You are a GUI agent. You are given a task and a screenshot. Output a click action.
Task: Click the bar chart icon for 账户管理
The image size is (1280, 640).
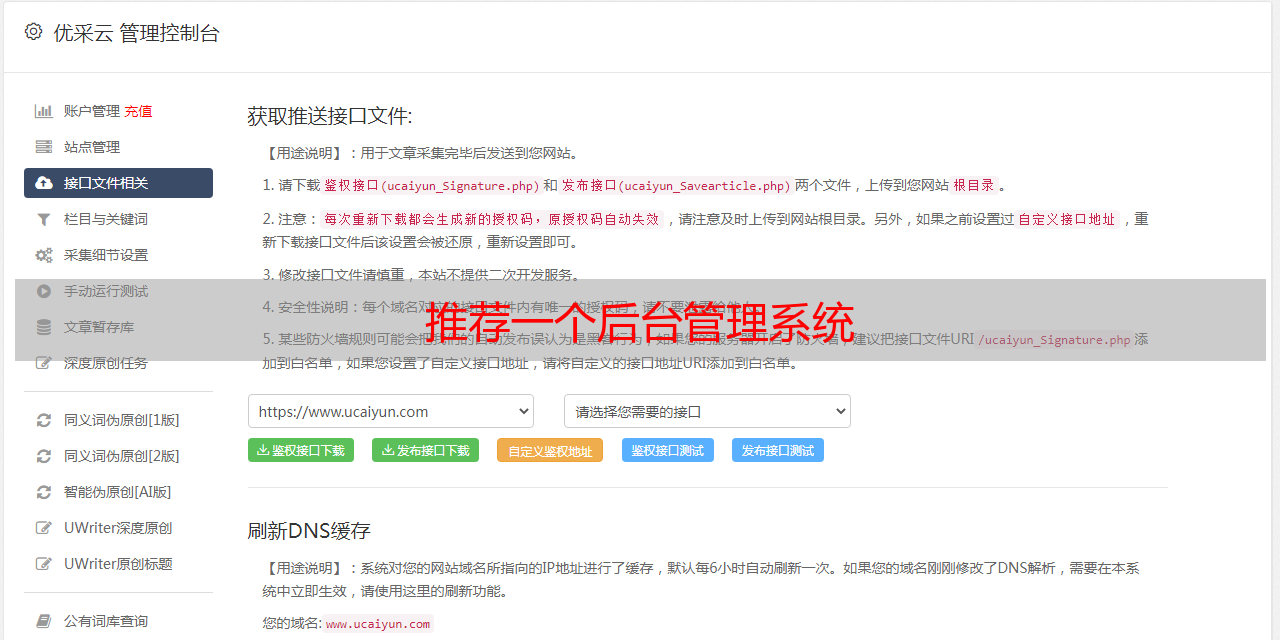44,111
